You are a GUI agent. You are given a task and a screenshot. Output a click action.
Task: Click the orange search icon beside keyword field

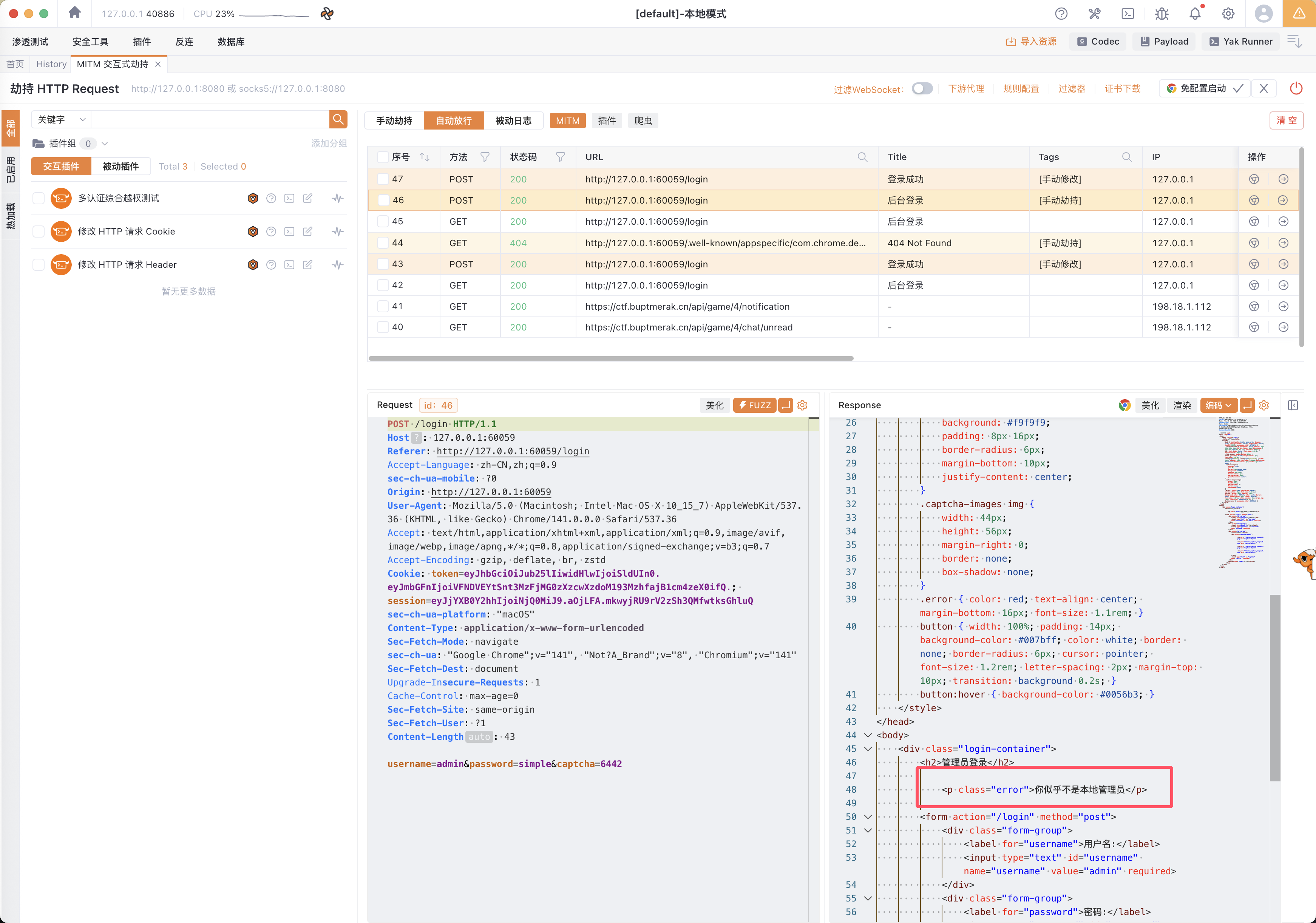[x=338, y=119]
